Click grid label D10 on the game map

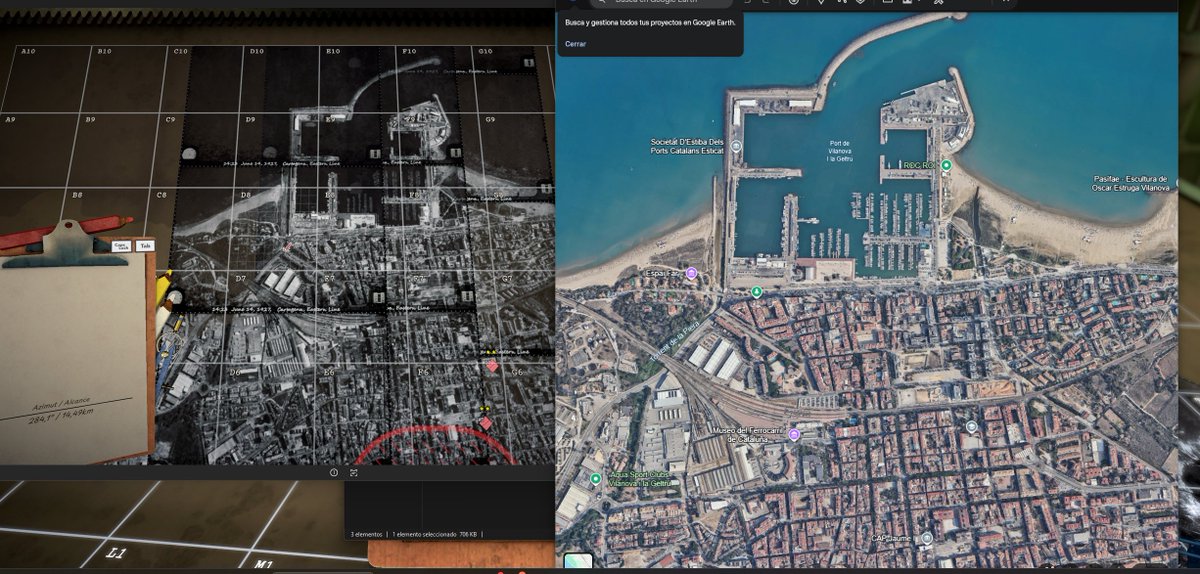tap(256, 51)
